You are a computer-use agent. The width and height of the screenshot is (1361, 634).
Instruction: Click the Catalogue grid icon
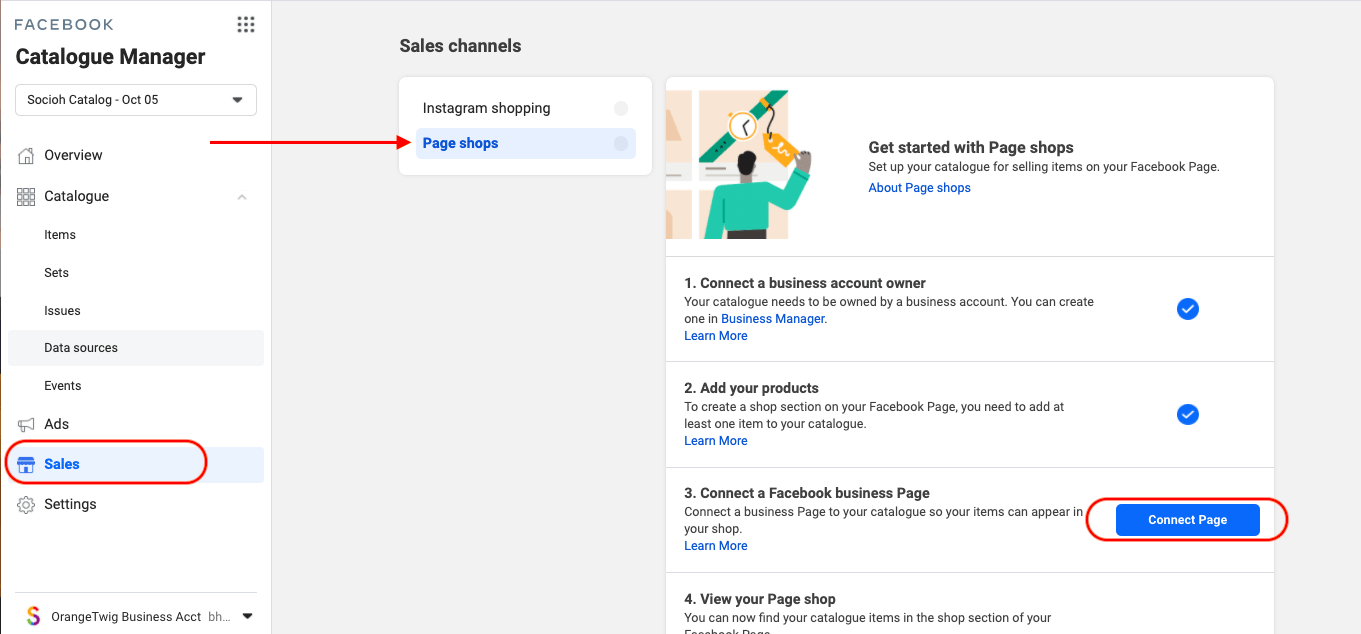[26, 197]
